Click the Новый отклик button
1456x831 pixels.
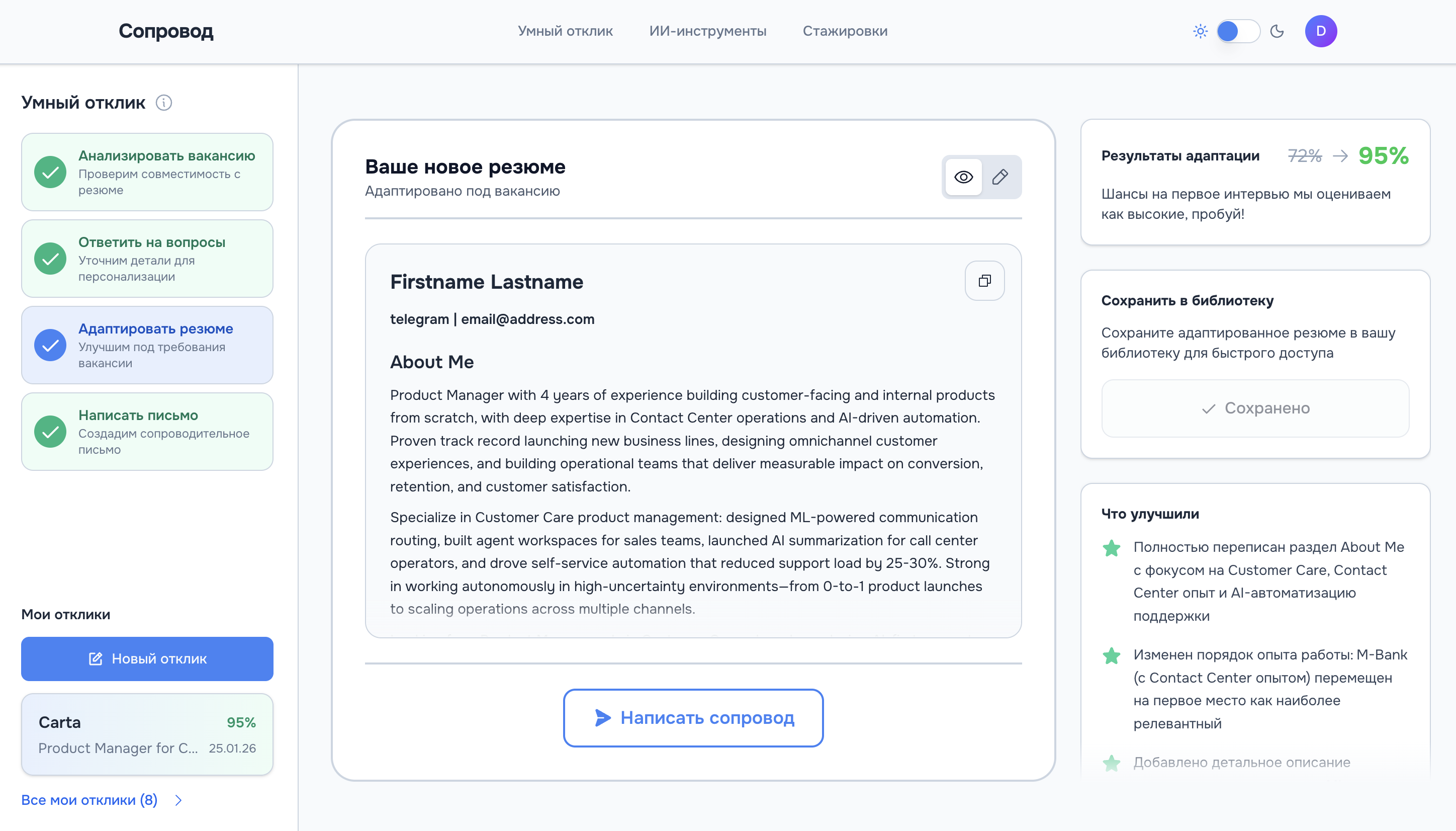(147, 658)
